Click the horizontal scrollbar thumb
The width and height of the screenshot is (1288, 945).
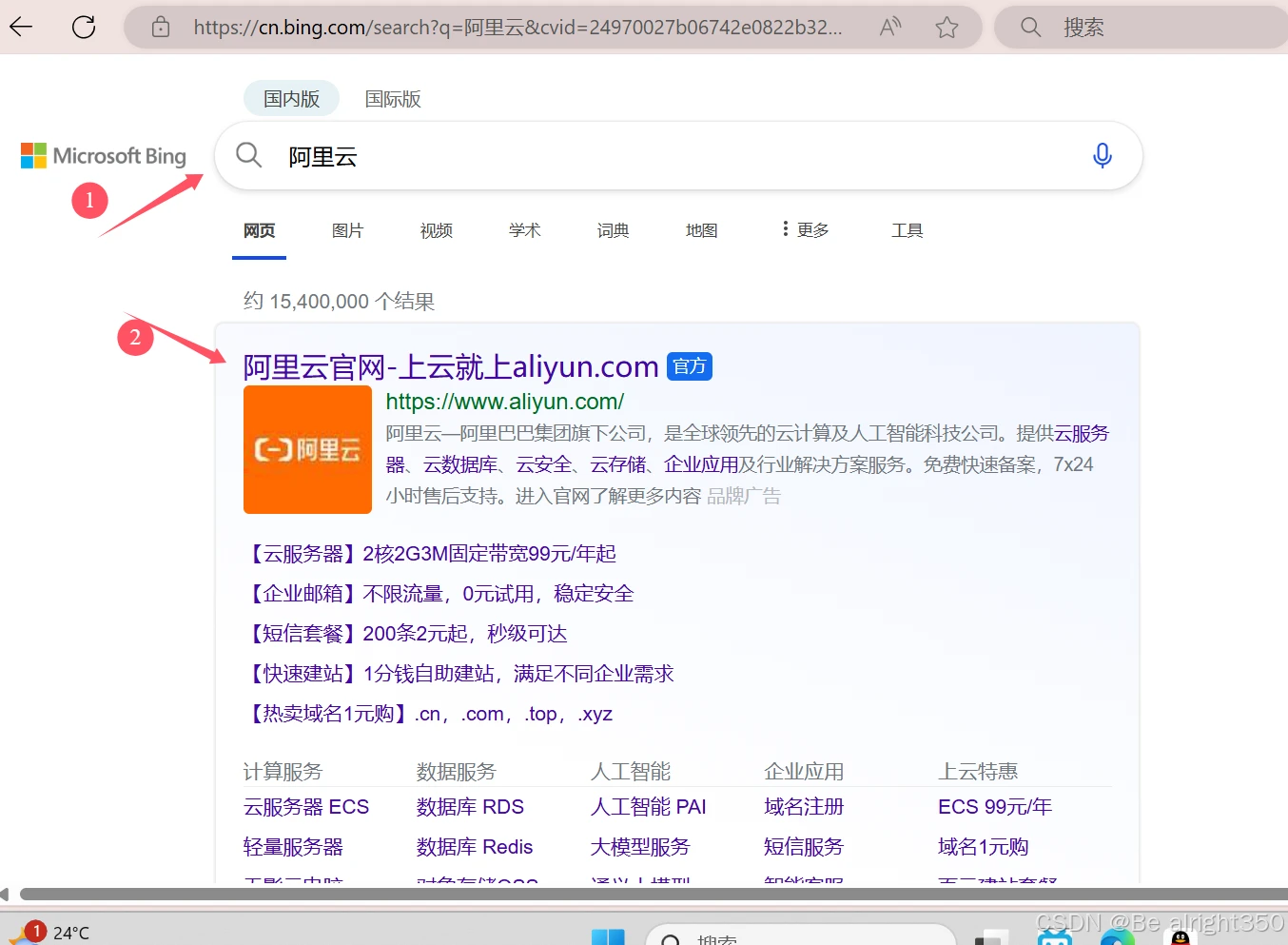[x=654, y=895]
